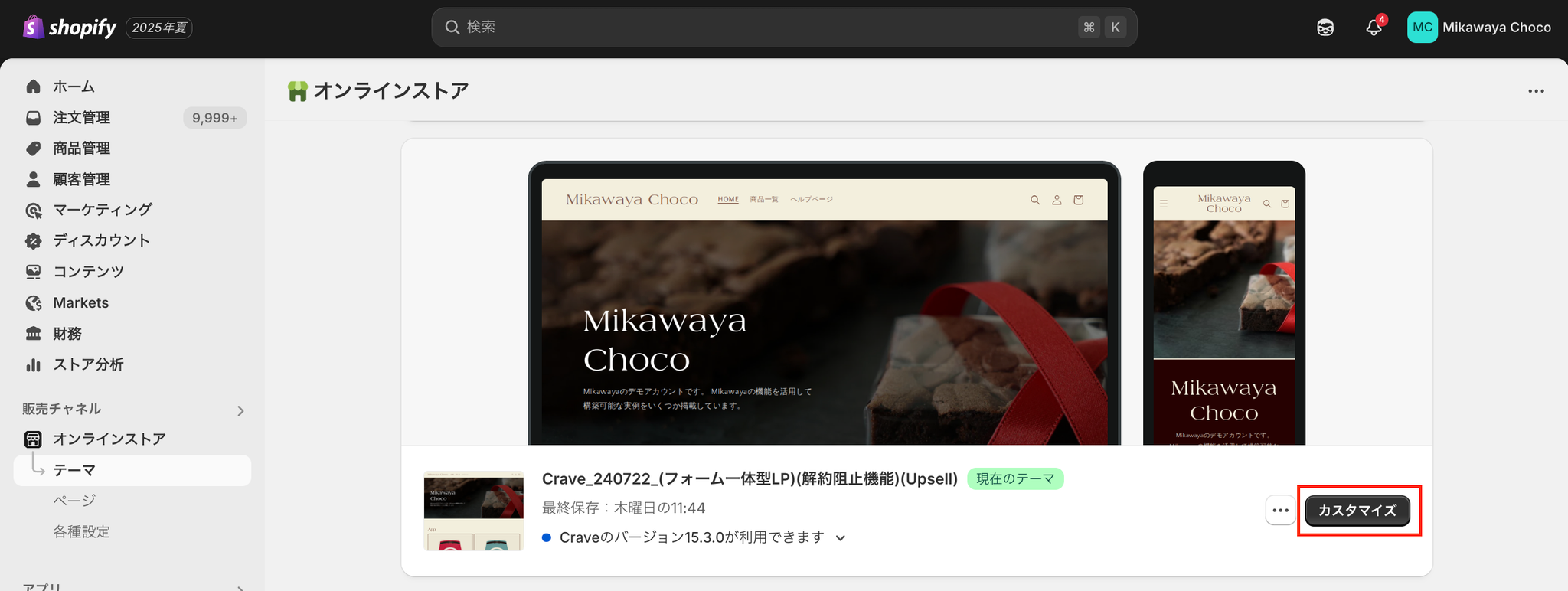The width and height of the screenshot is (1568, 591).
Task: Click the bank icon beside 財務
Action: (x=33, y=334)
